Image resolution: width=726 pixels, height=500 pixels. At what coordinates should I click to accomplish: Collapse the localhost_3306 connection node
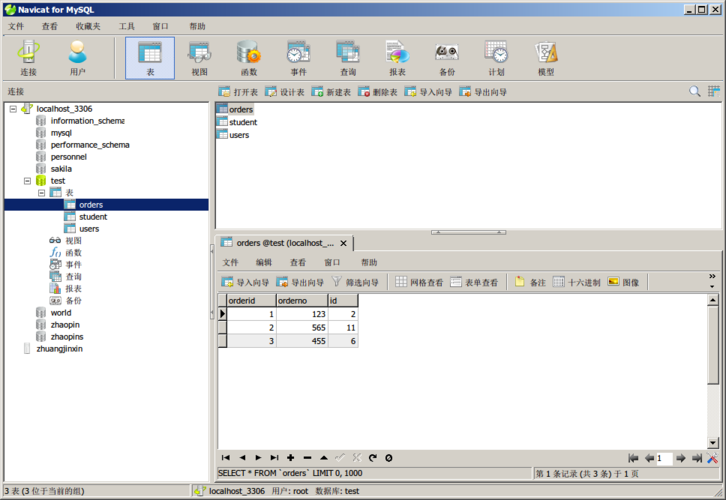point(13,109)
